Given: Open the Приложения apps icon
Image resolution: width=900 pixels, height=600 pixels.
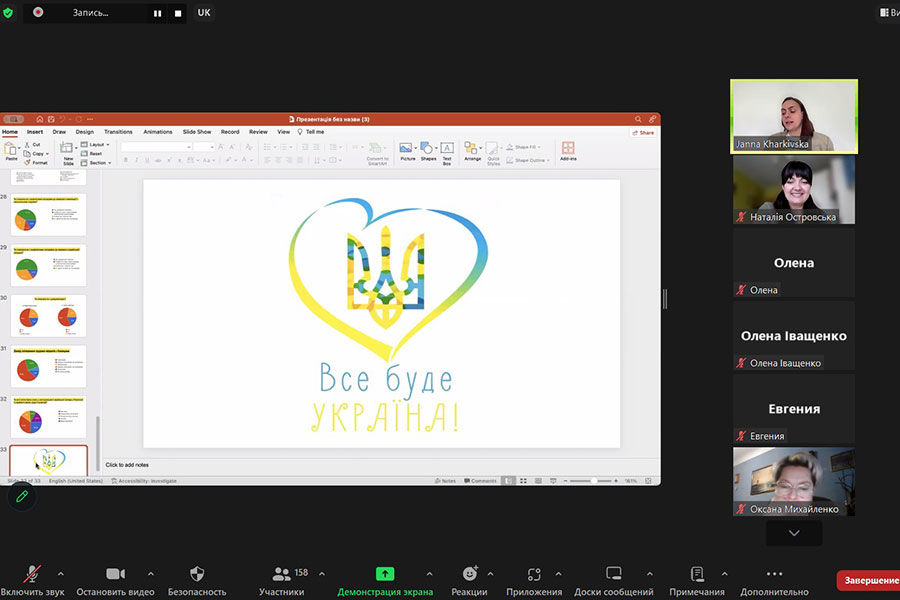Looking at the screenshot, I should pyautogui.click(x=534, y=574).
